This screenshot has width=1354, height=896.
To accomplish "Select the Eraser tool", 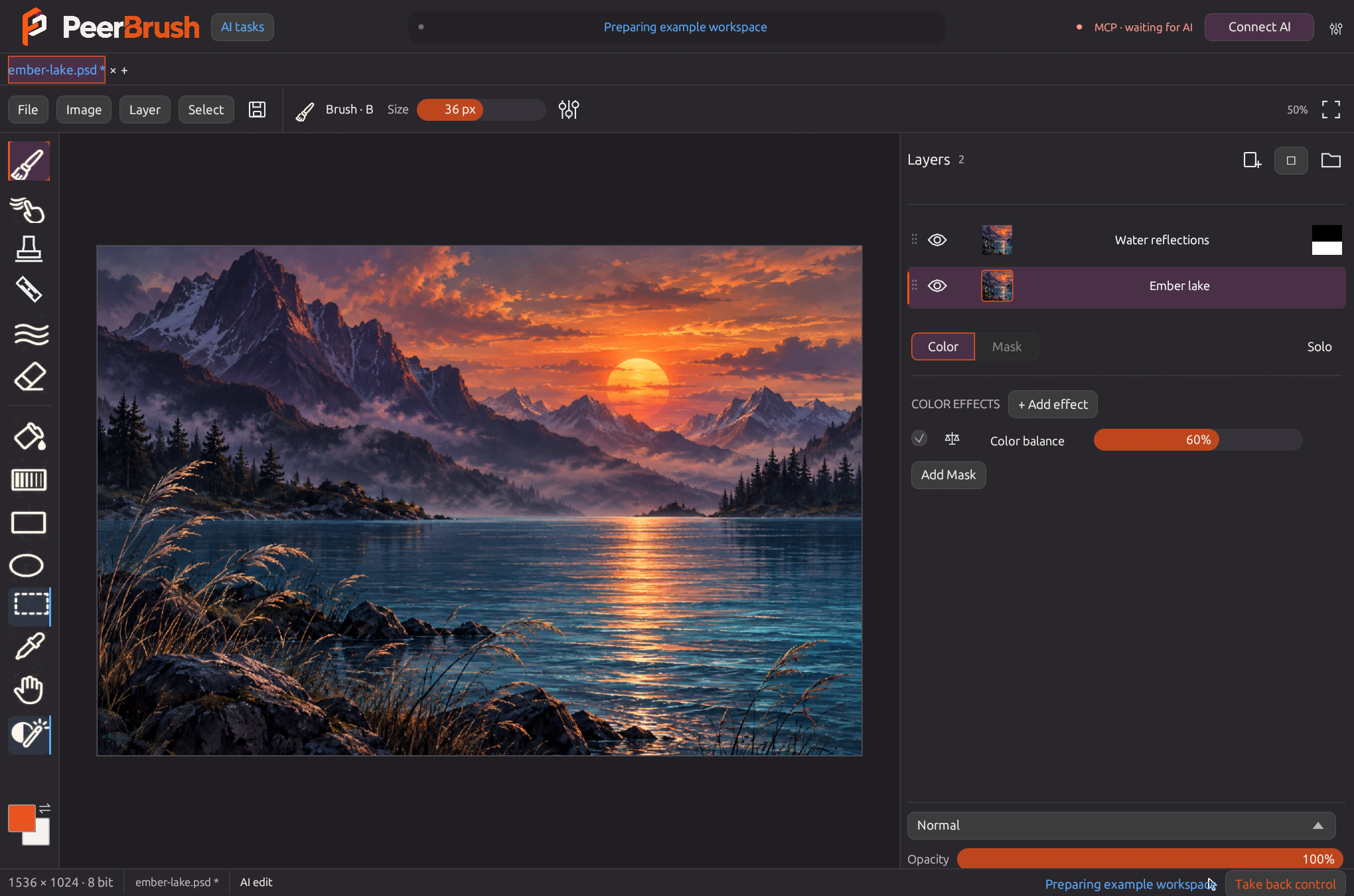I will point(29,377).
